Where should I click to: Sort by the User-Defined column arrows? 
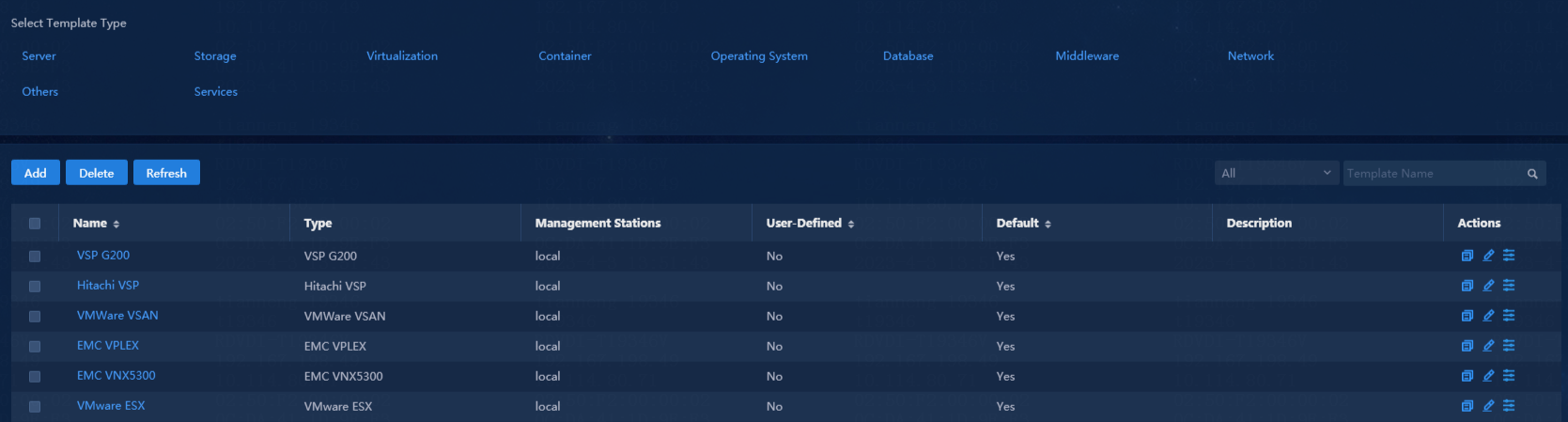pyautogui.click(x=850, y=225)
